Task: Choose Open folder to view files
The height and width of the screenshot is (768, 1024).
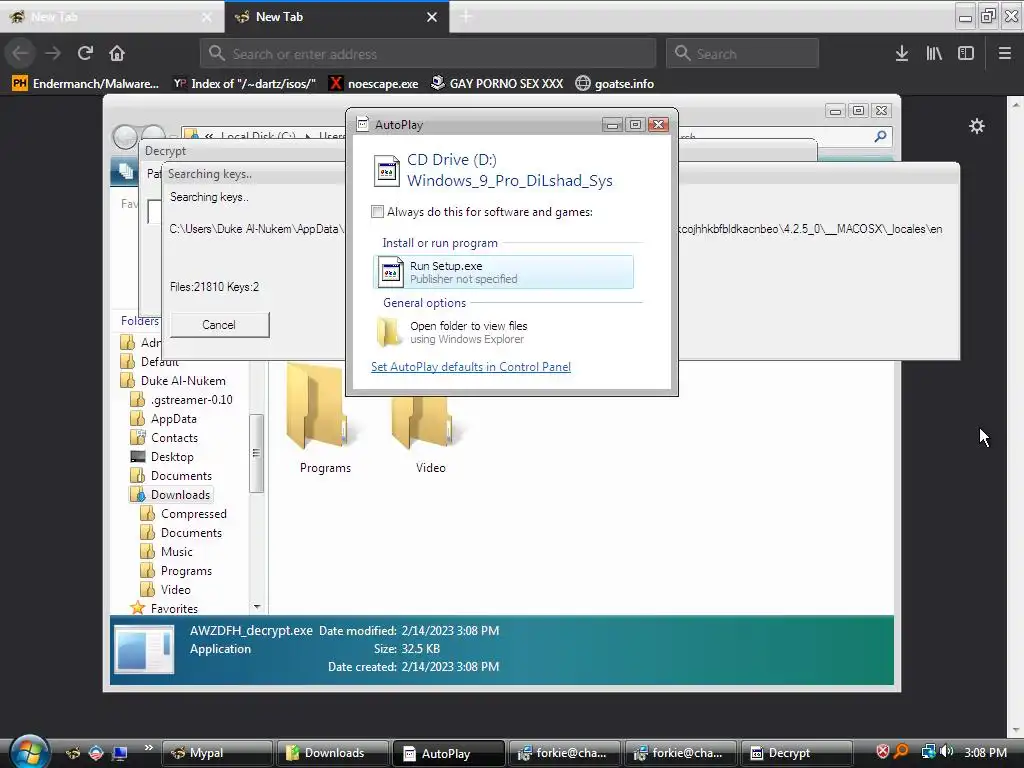Action: (504, 332)
